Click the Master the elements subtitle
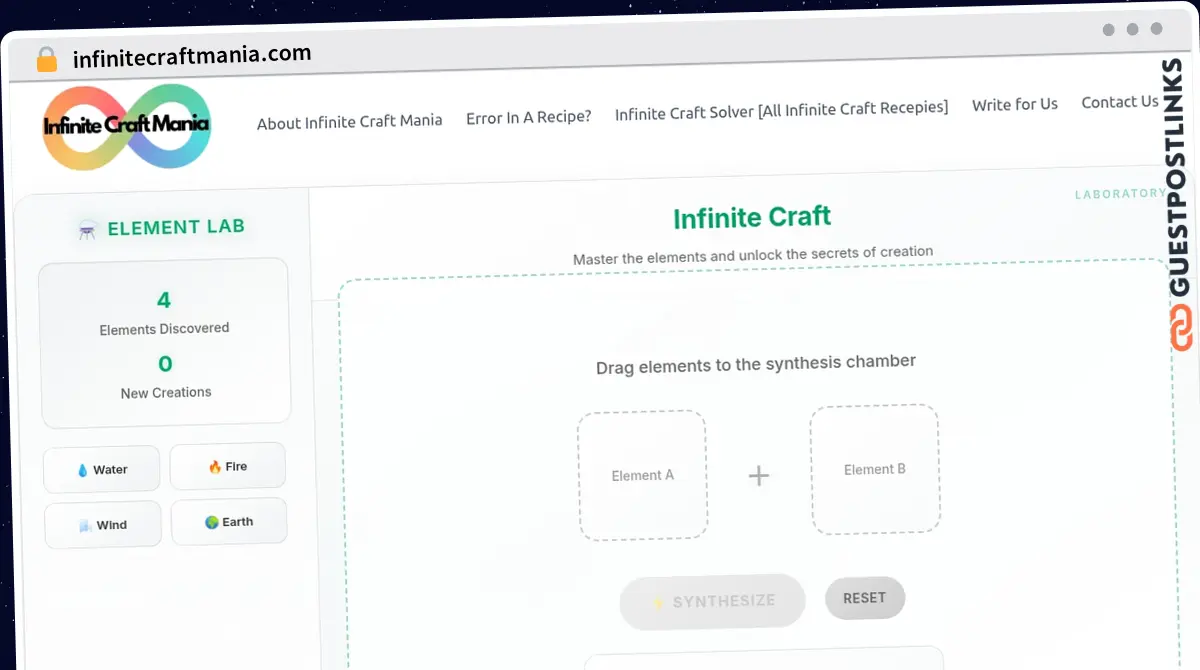The image size is (1200, 670). click(x=753, y=255)
